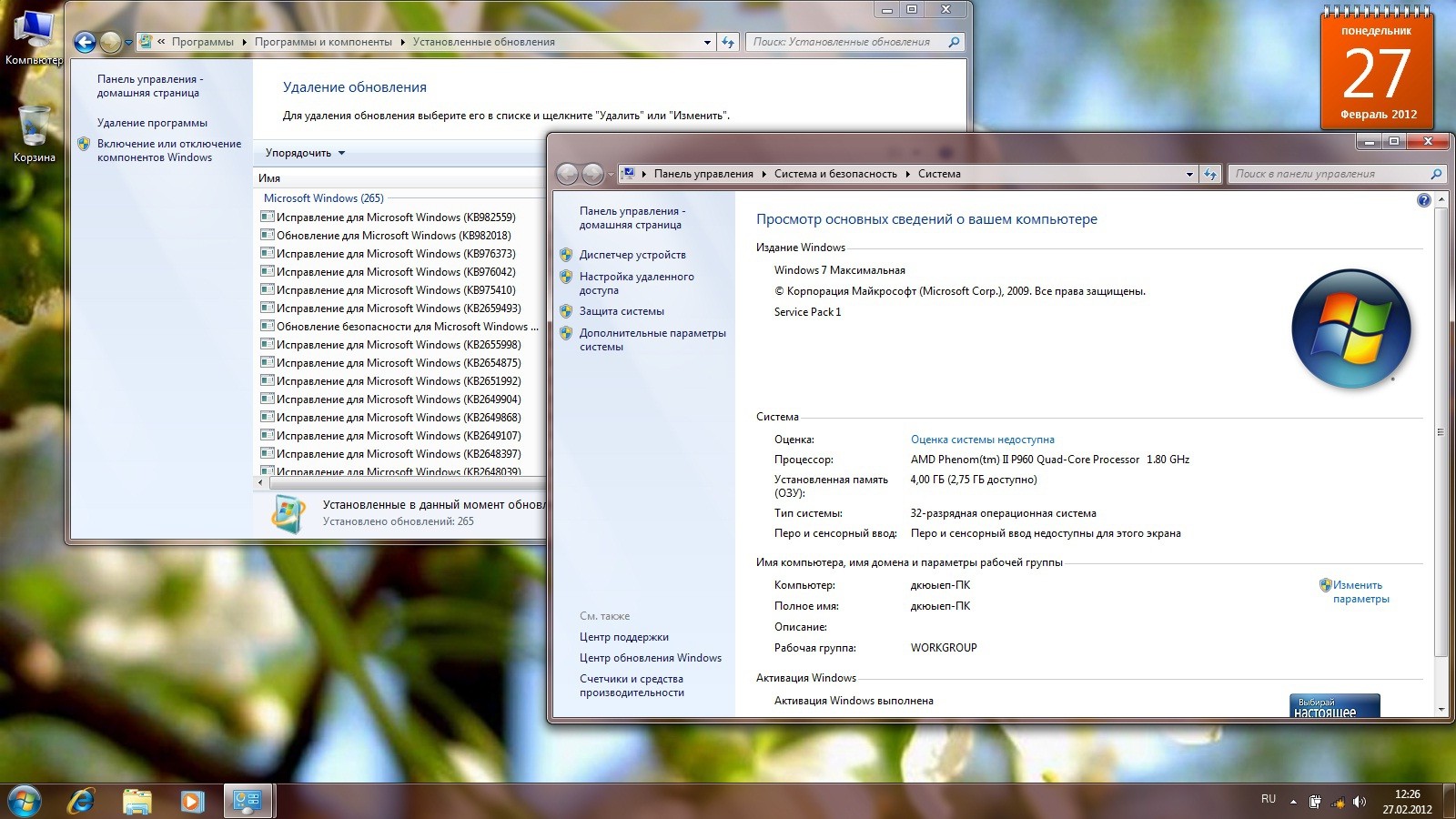Open Счетчики и средства производительности link

click(632, 685)
